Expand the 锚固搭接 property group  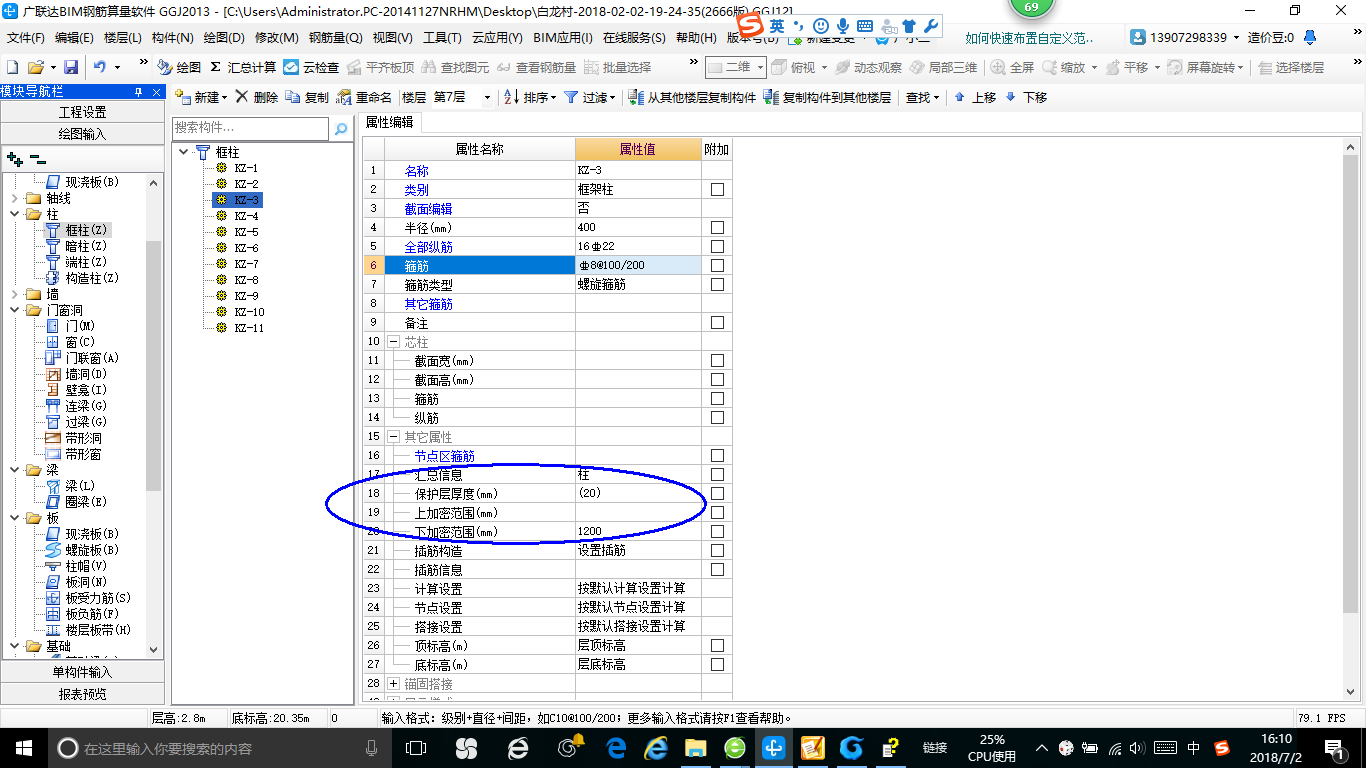[x=394, y=684]
